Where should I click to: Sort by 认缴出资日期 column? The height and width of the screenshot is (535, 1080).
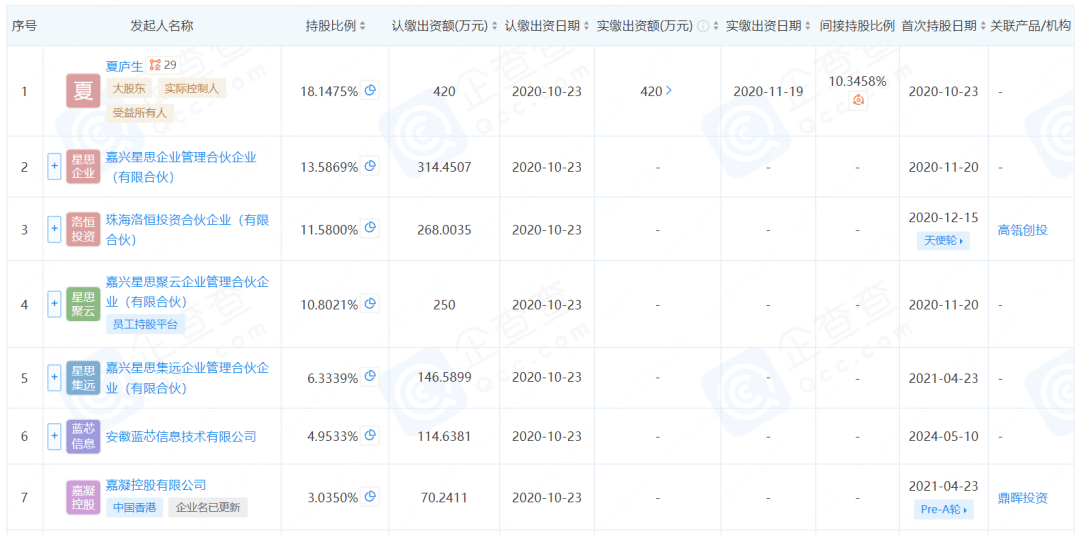[586, 26]
